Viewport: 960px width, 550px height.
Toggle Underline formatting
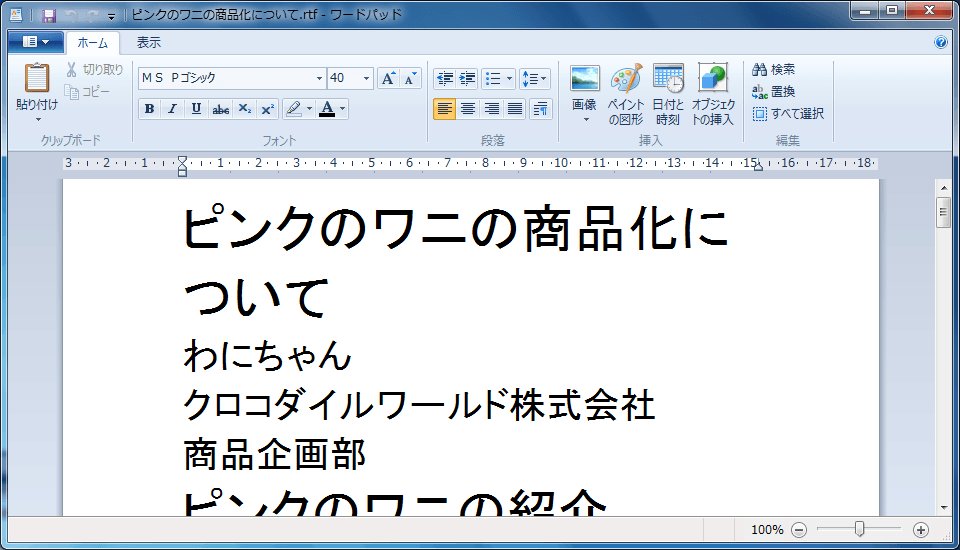pos(196,109)
